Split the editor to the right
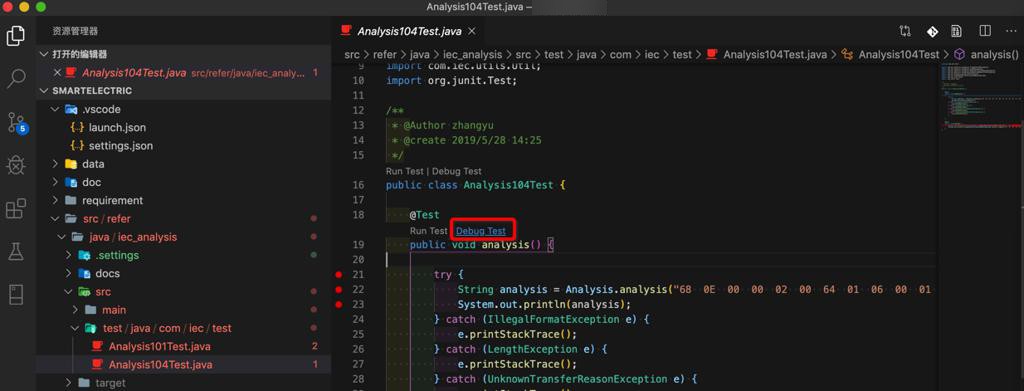This screenshot has width=1024, height=391. [x=985, y=31]
